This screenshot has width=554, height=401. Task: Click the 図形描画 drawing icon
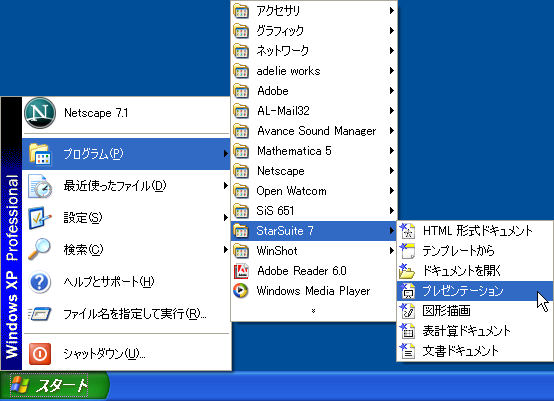click(407, 311)
